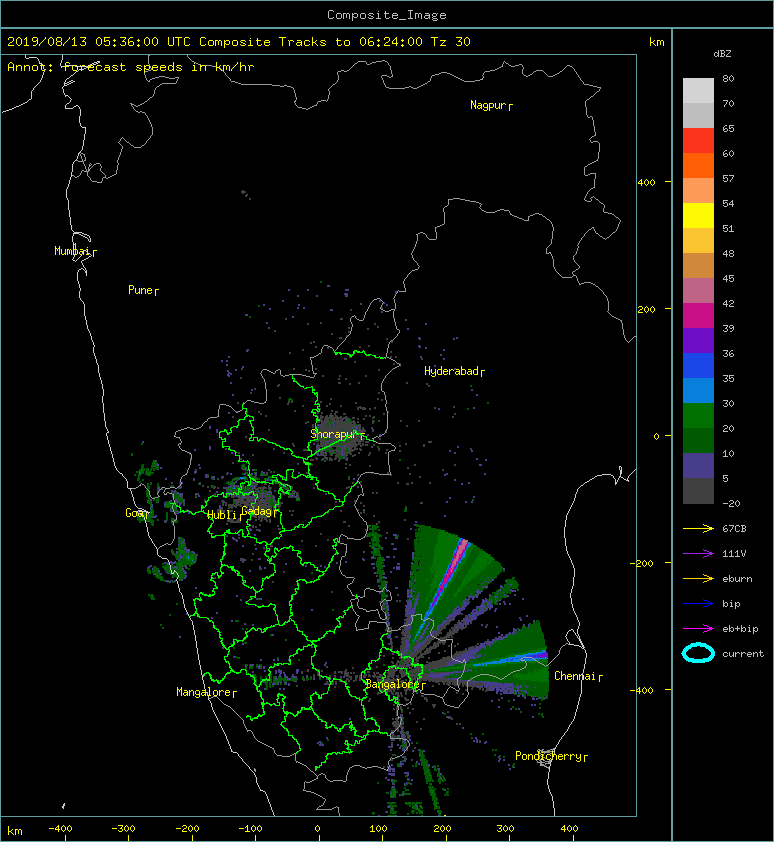Viewport: 774px width, 842px height.
Task: Choose the light orange swatch below 57
Action: click(x=698, y=191)
